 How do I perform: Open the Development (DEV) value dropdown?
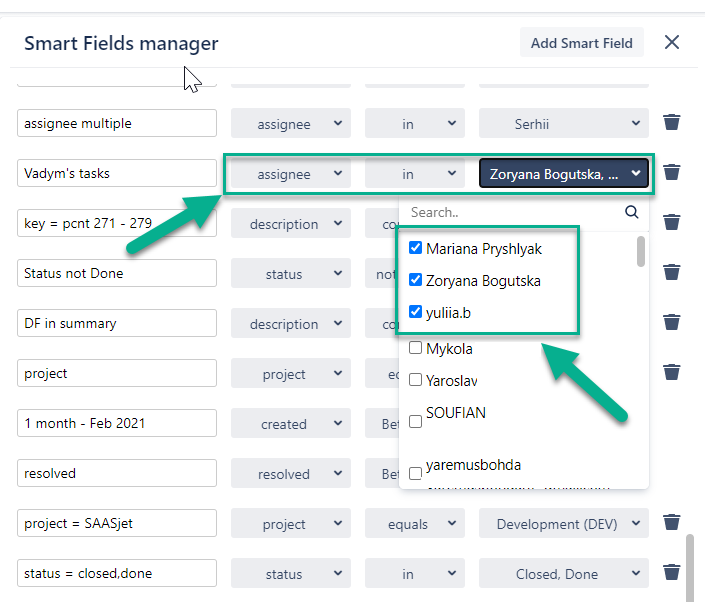pyautogui.click(x=564, y=523)
